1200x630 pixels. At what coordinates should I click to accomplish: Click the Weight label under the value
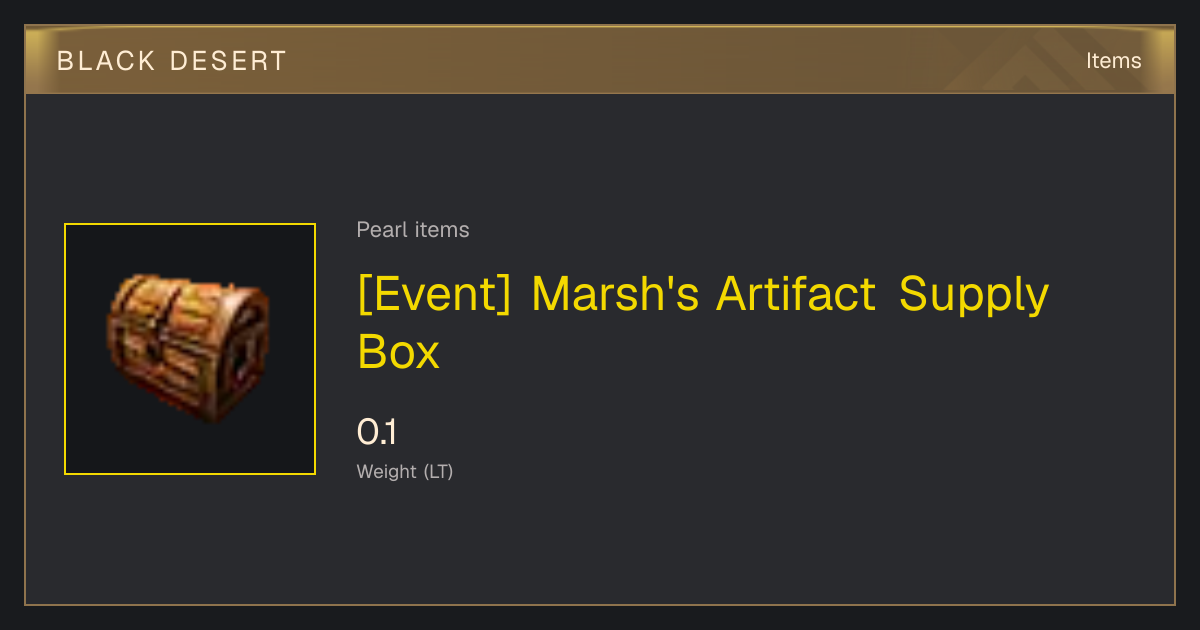click(x=387, y=472)
